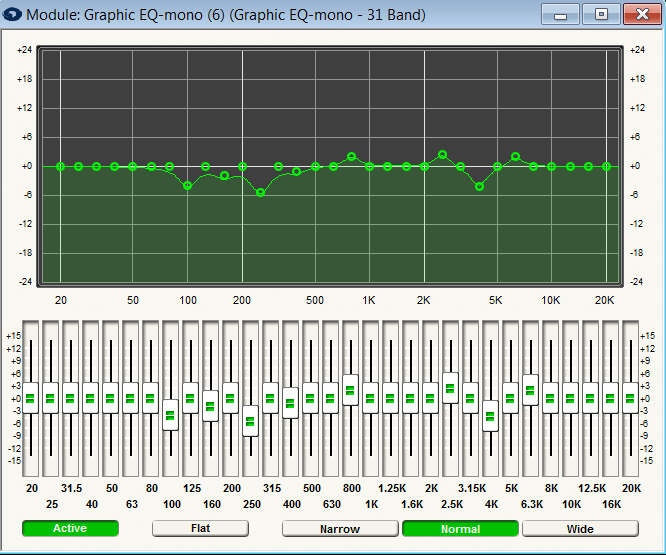Click the 100 Hz node on the curve
This screenshot has height=555, width=666.
coord(188,186)
